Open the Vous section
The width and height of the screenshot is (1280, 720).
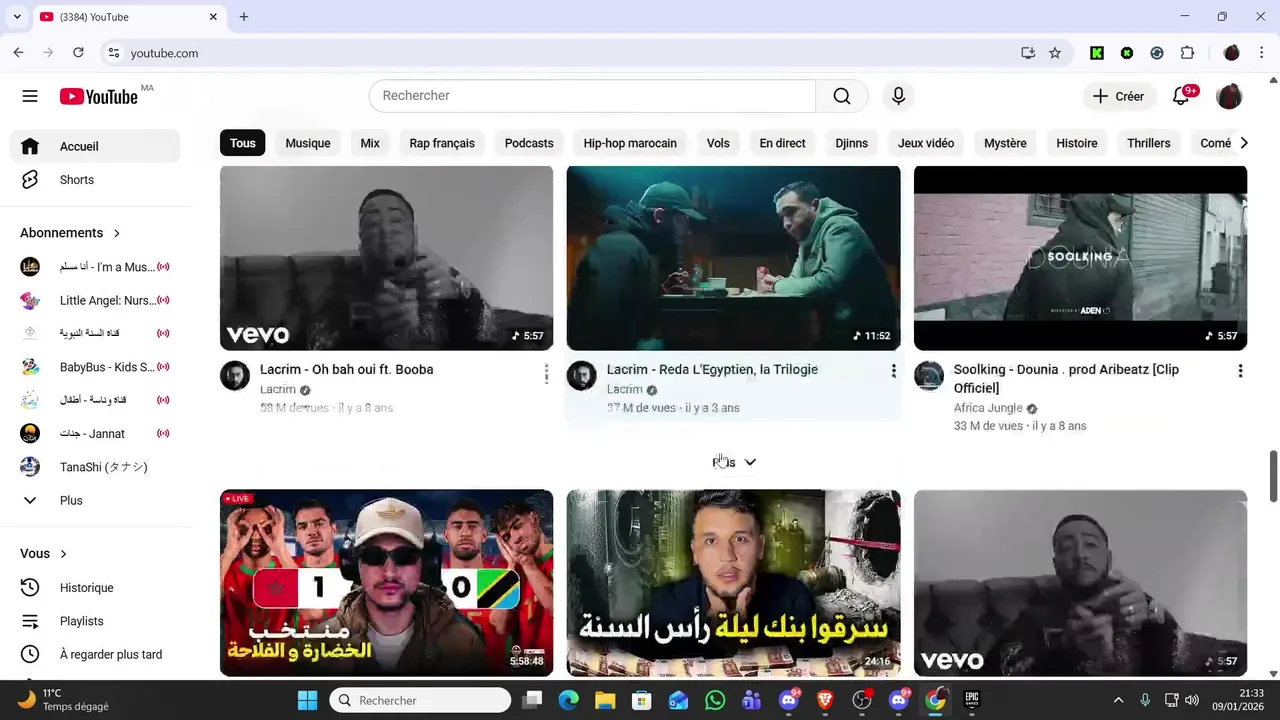click(x=44, y=554)
